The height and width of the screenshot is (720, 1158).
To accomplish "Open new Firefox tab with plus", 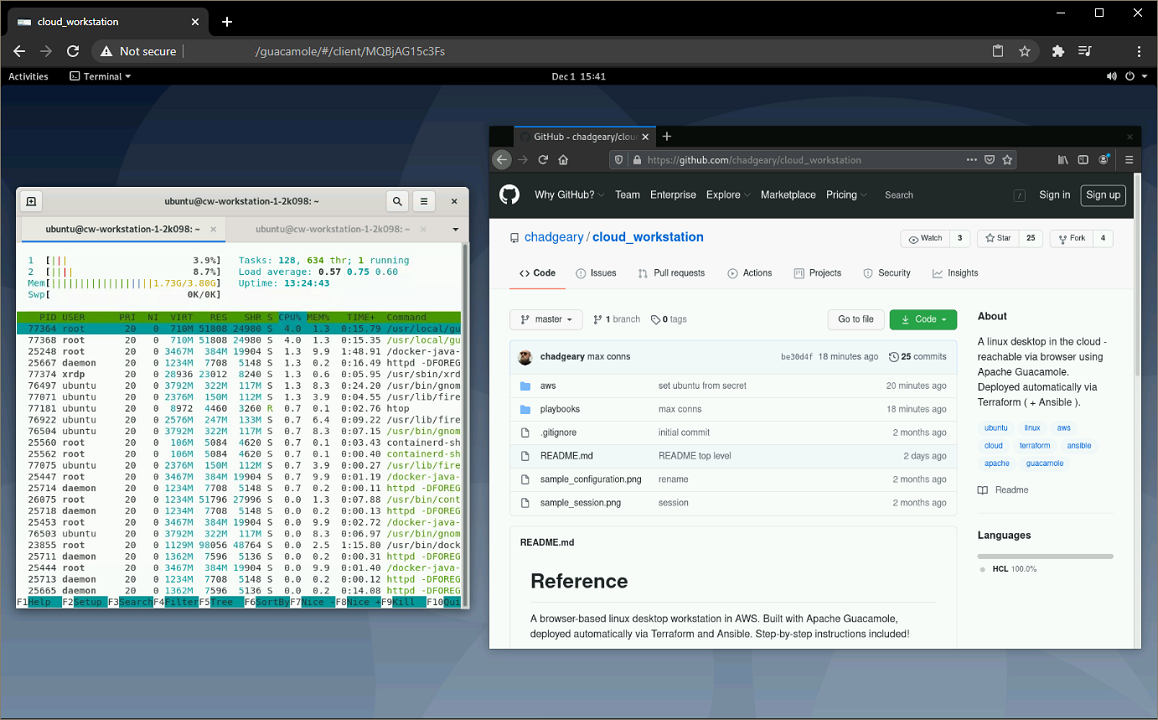I will point(667,136).
